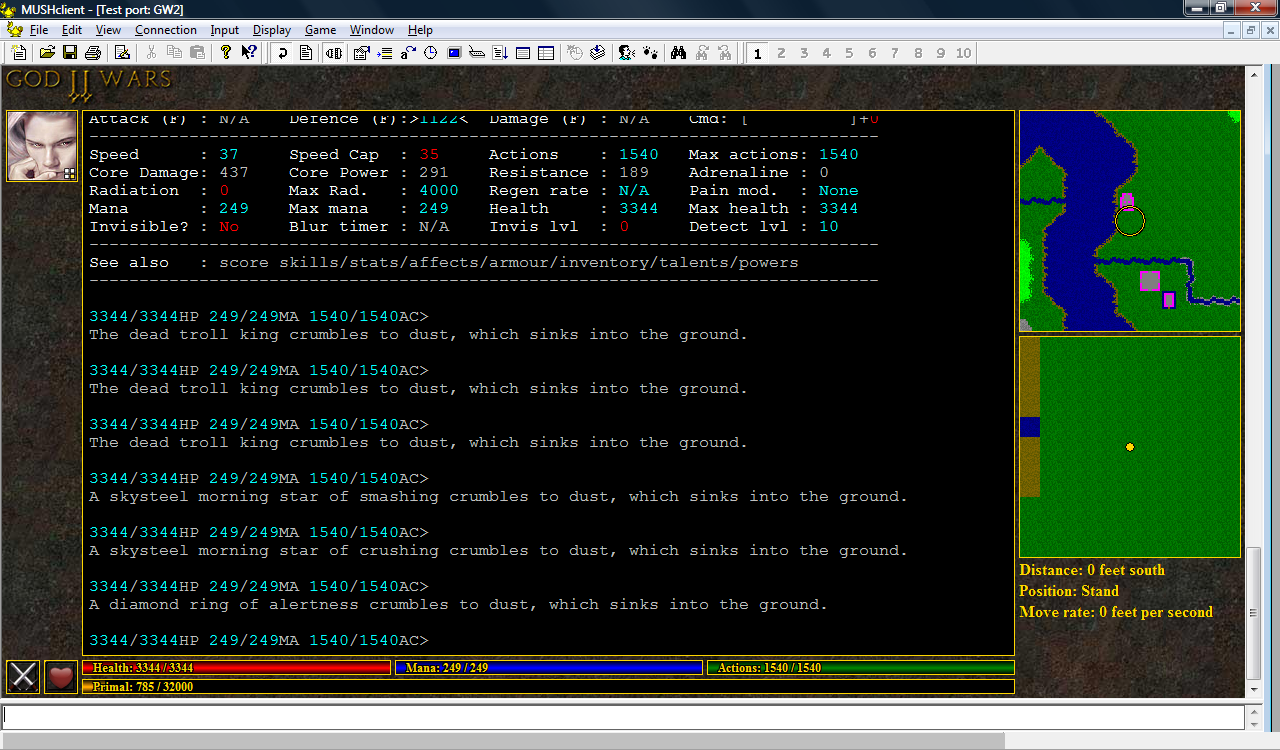This screenshot has height=750, width=1280.
Task: Open the yellow question mark help
Action: (226, 53)
